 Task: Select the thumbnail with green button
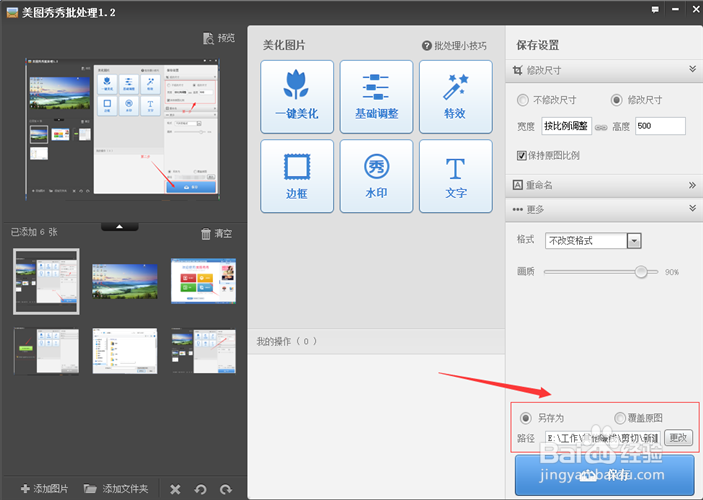[46, 351]
